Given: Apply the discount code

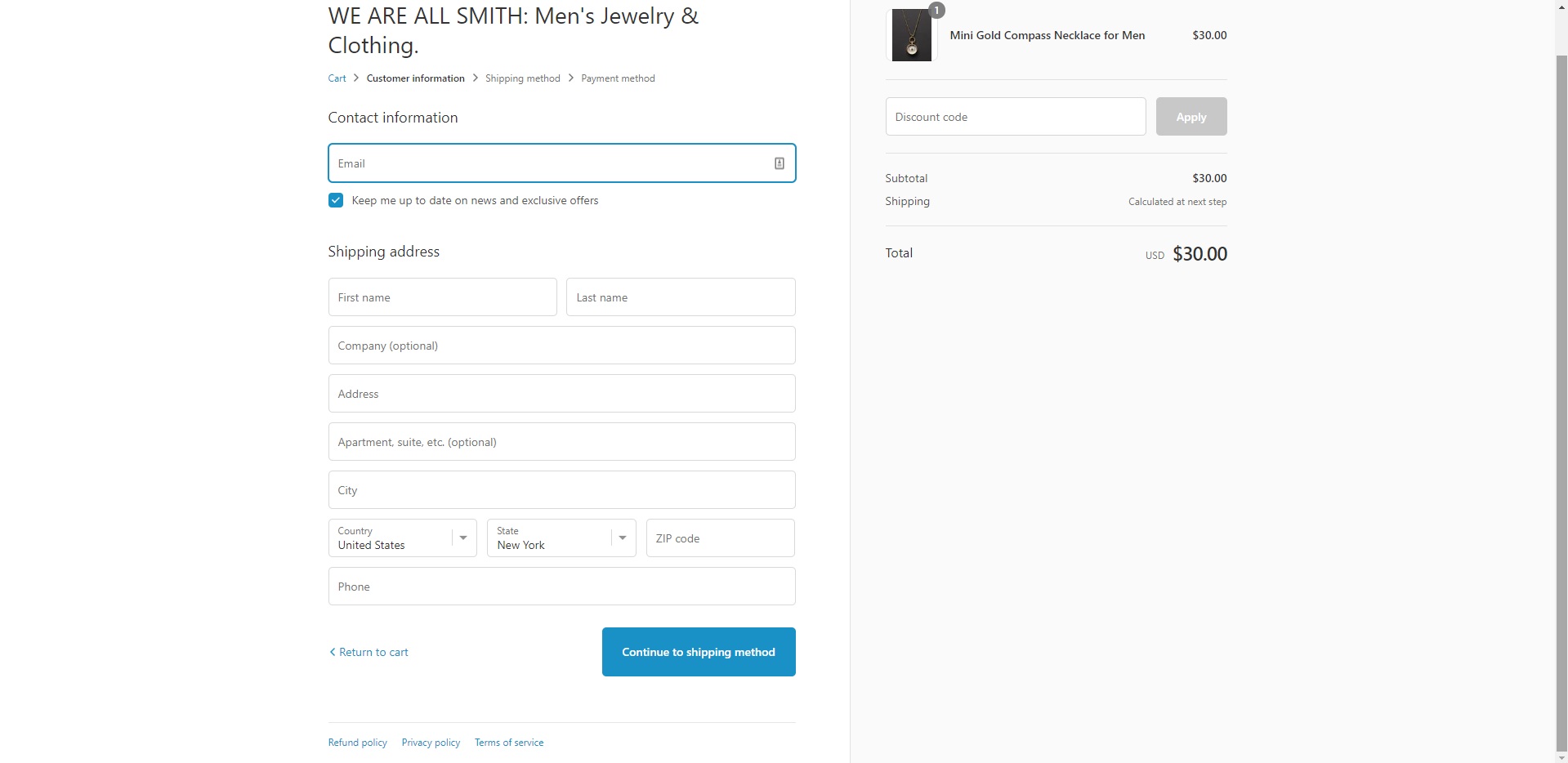Looking at the screenshot, I should click(x=1191, y=117).
